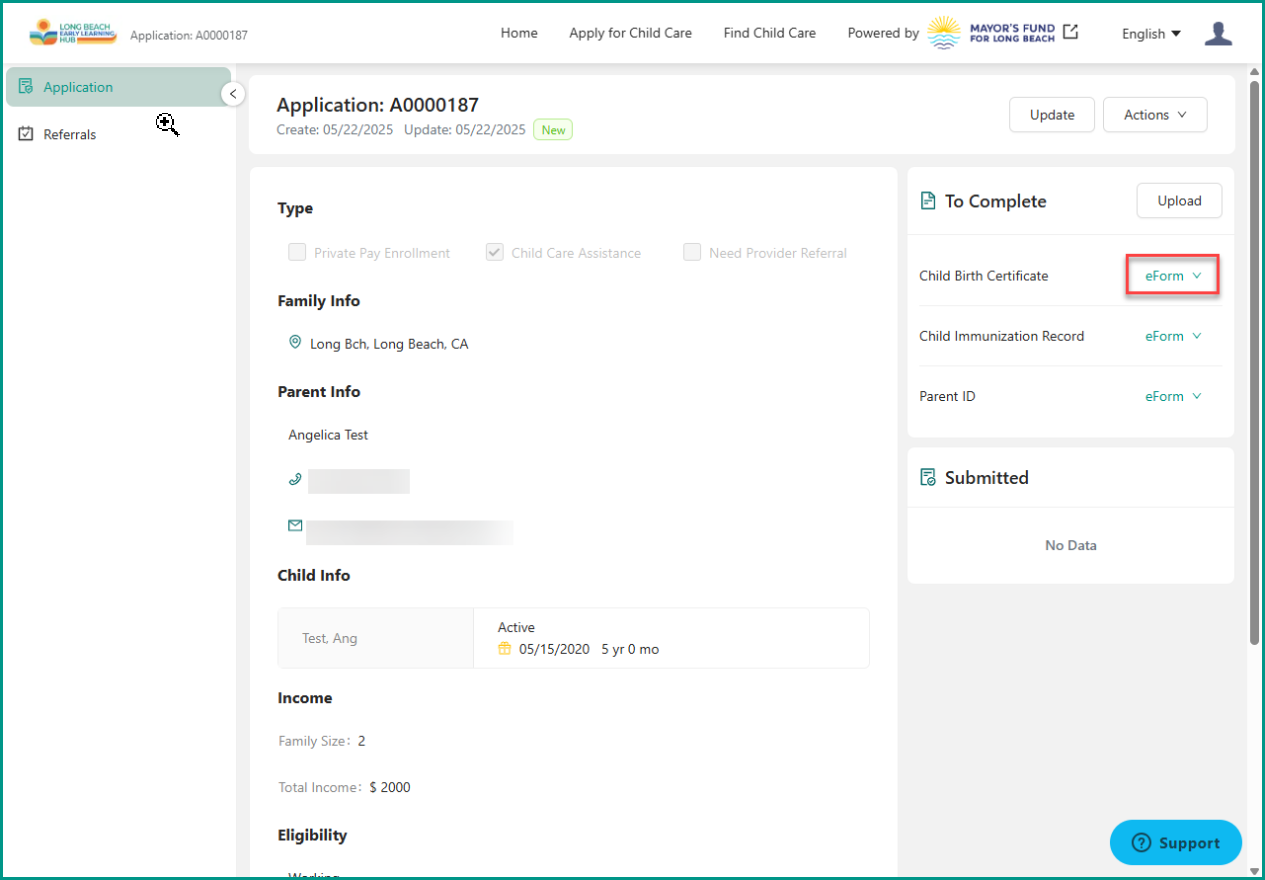This screenshot has height=880, width=1265.
Task: Click the Long Bch, Long Beach, CA address
Action: [389, 344]
